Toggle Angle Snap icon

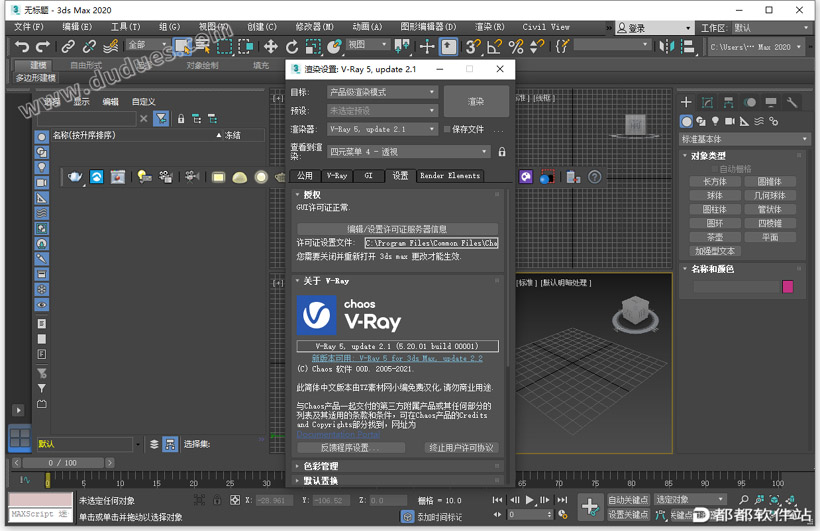(494, 47)
